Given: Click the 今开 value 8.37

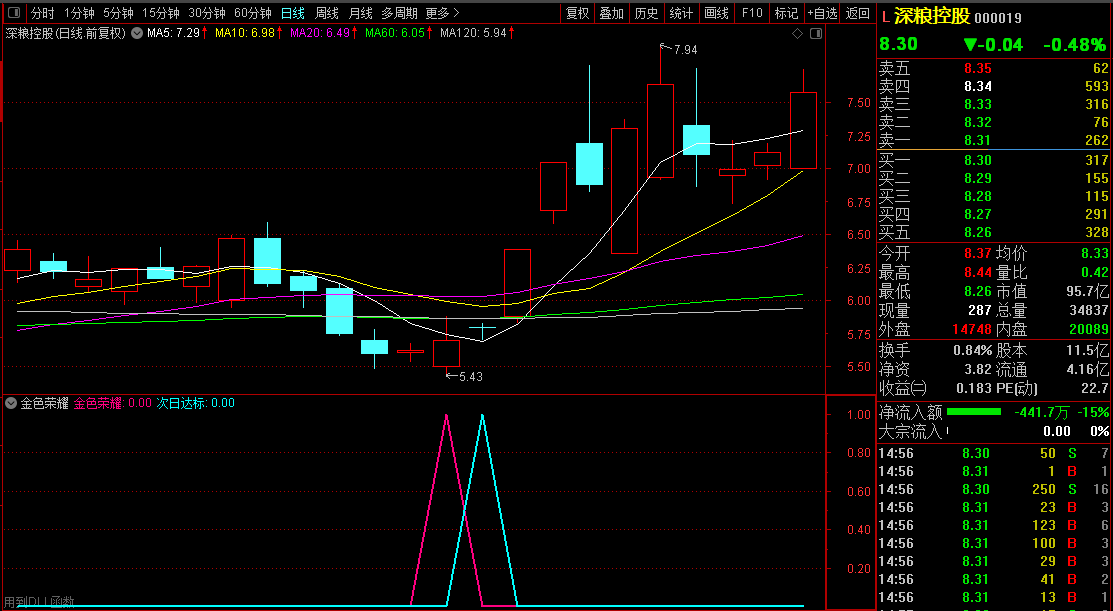Looking at the screenshot, I should [976, 253].
